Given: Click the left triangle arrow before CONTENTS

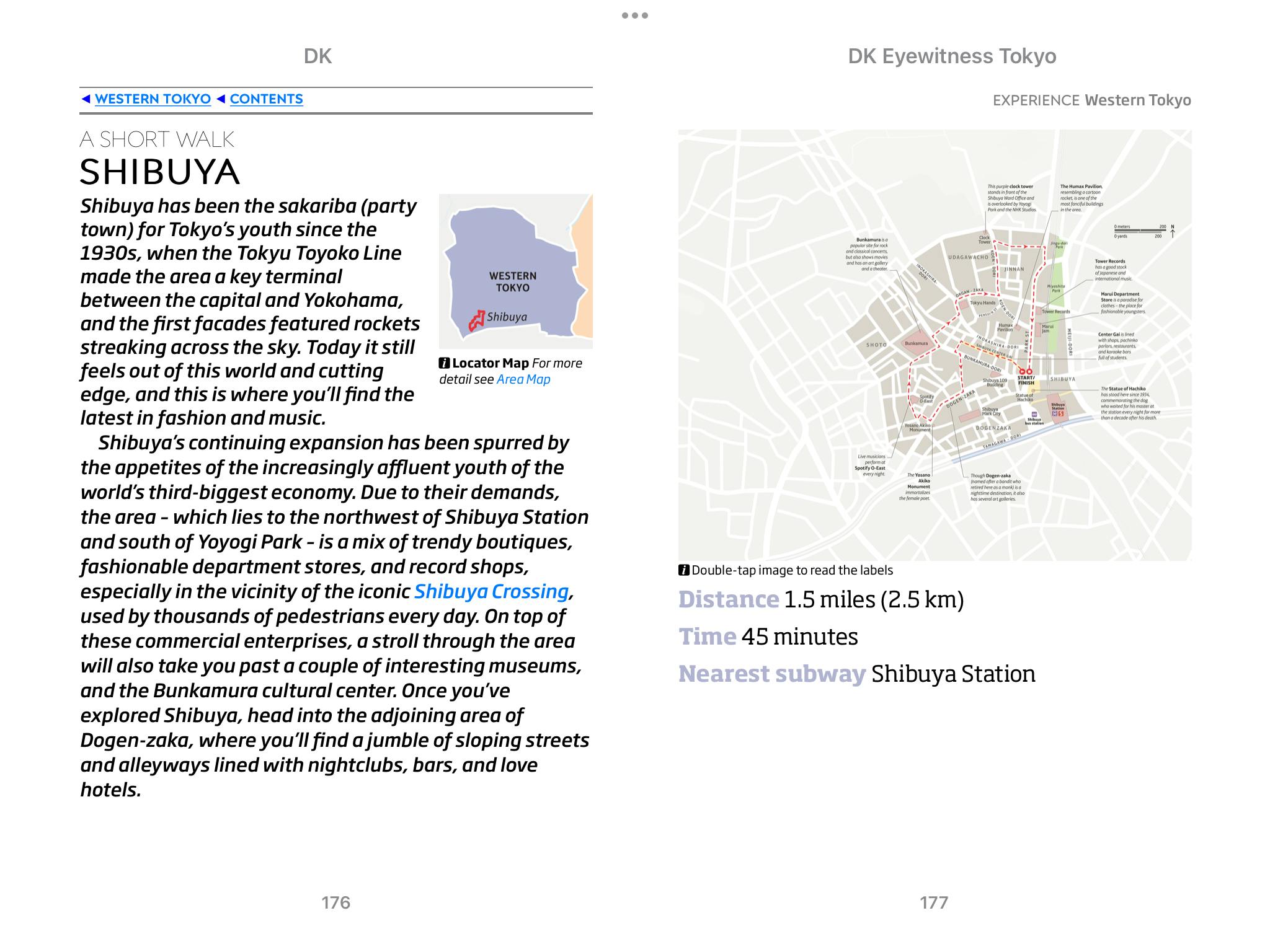Looking at the screenshot, I should [221, 99].
